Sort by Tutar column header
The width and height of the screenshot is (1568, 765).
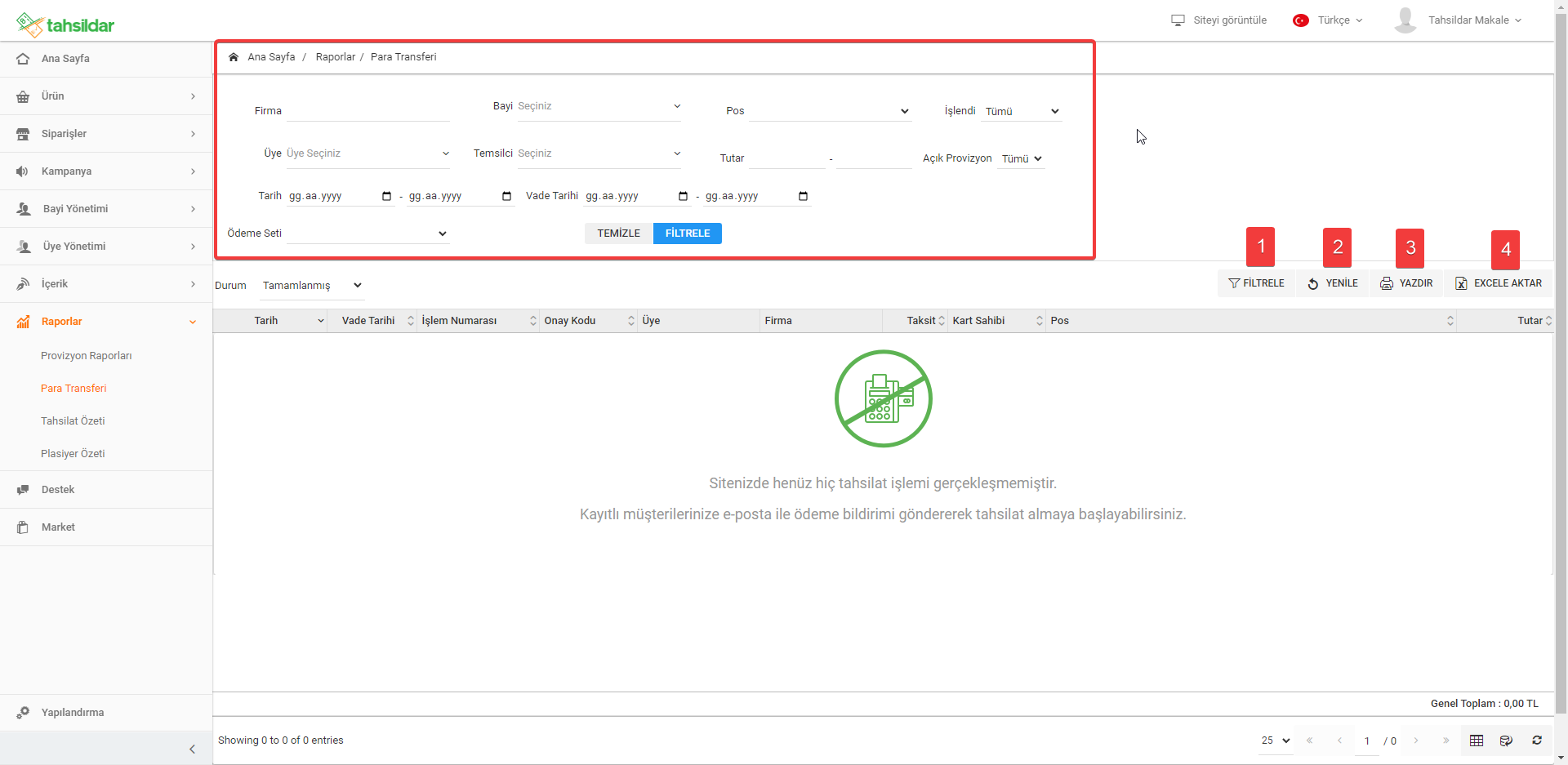[1505, 321]
